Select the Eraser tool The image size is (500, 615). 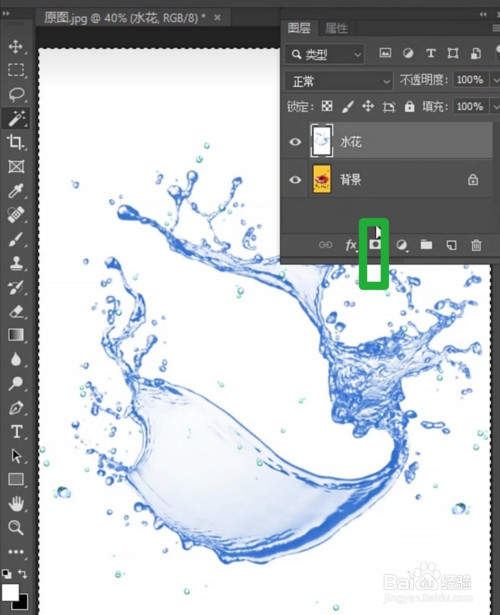[16, 311]
